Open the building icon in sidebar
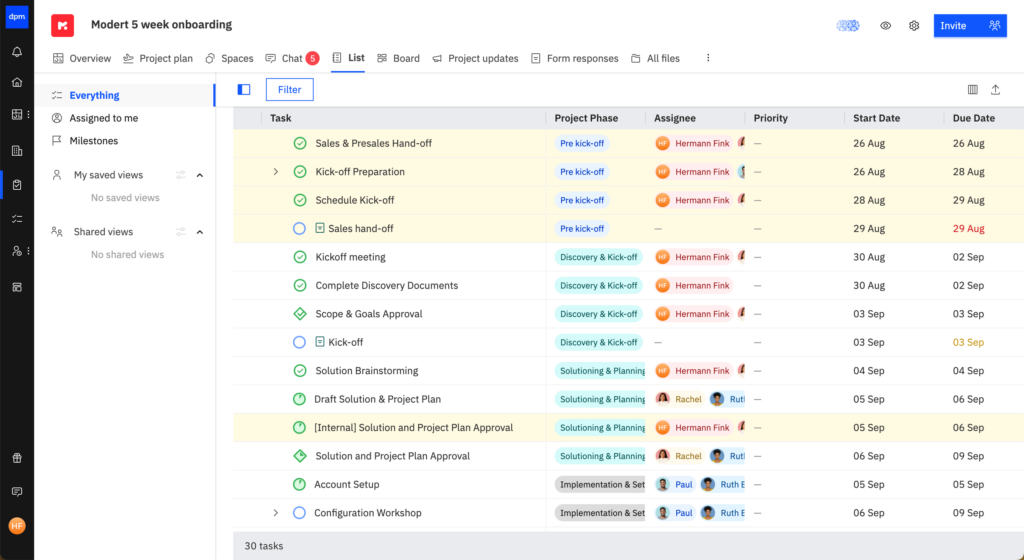The height and width of the screenshot is (560, 1024). (17, 151)
